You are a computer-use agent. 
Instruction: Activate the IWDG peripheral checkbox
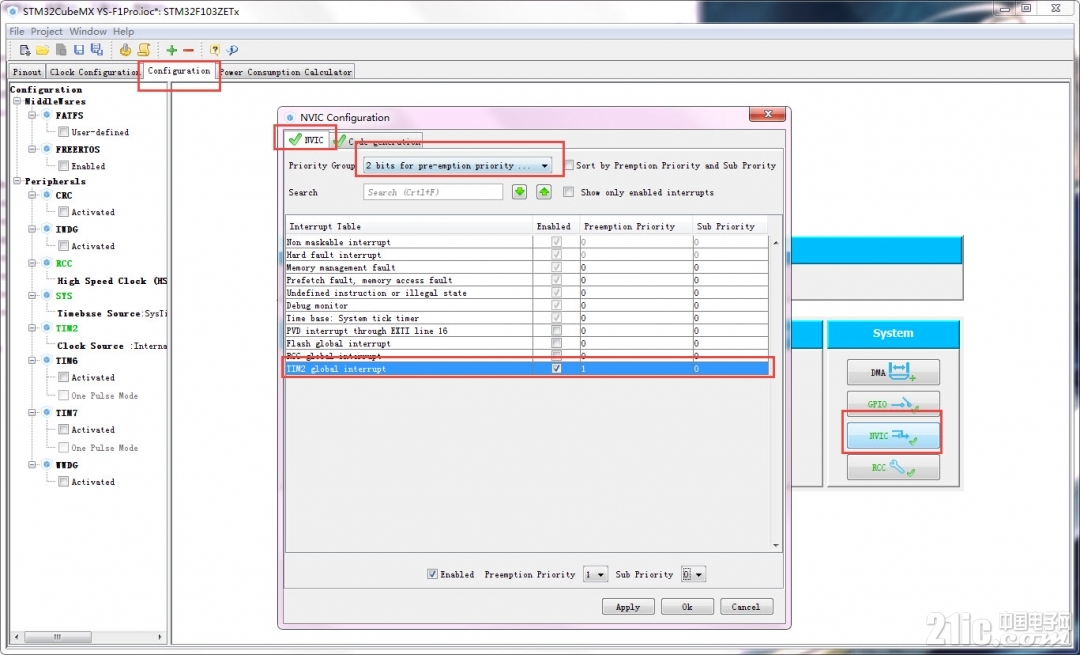pyautogui.click(x=63, y=245)
